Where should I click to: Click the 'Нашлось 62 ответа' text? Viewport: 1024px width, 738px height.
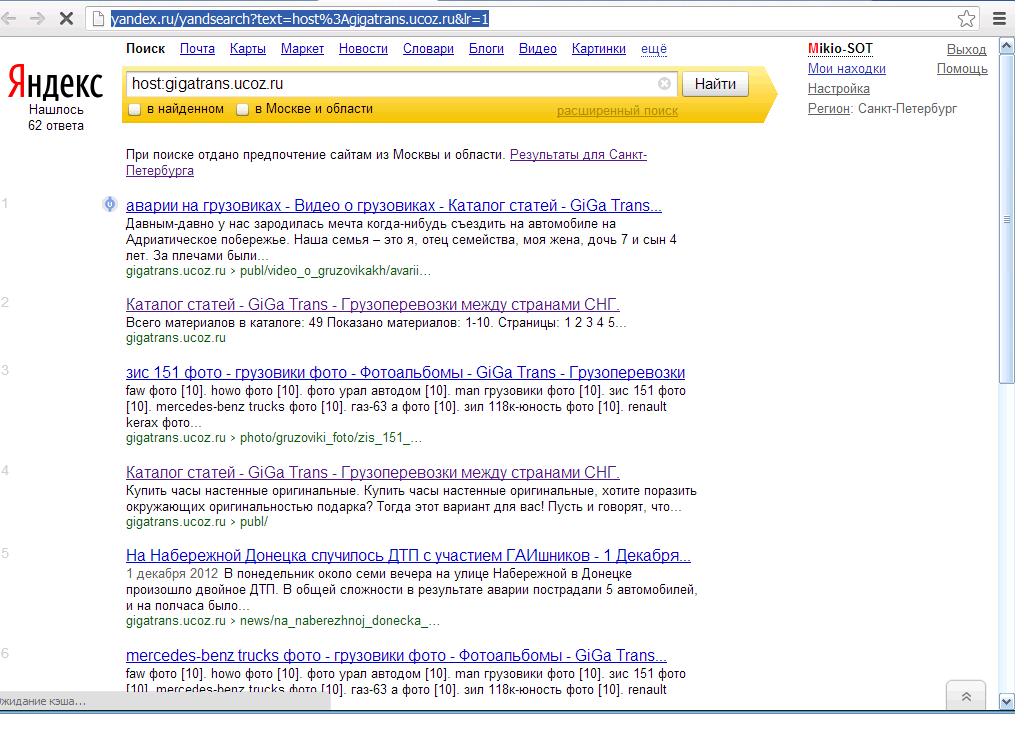click(x=56, y=118)
